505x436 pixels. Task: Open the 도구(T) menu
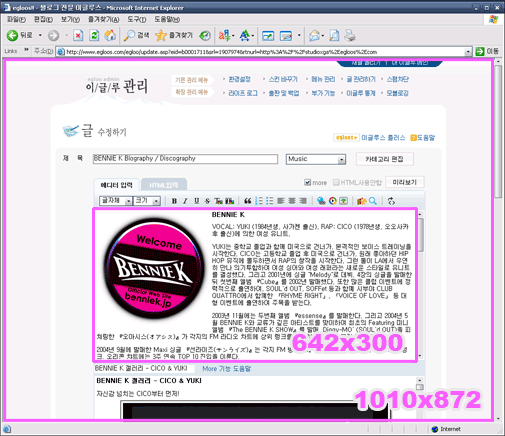click(137, 19)
